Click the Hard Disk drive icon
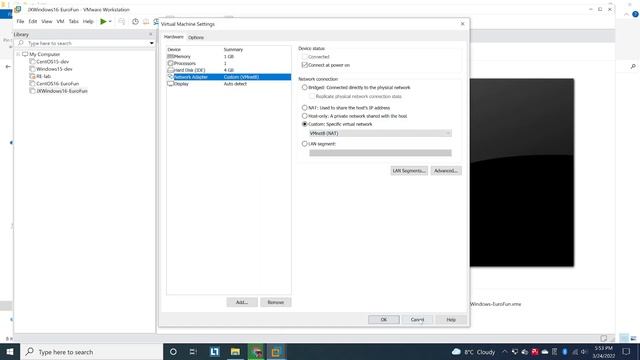The image size is (640, 360). coord(171,70)
